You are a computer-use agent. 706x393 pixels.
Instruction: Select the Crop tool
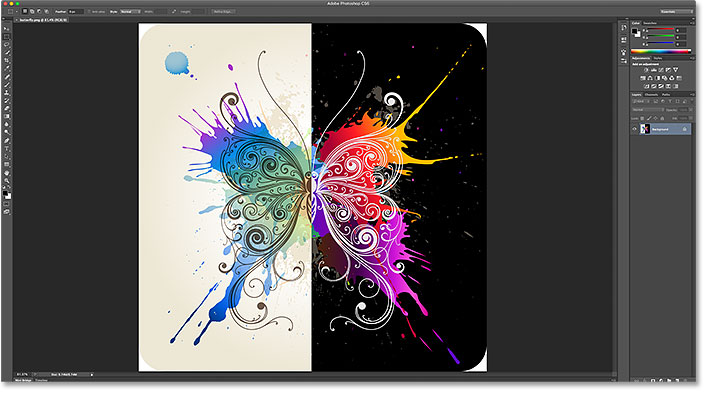click(x=6, y=61)
